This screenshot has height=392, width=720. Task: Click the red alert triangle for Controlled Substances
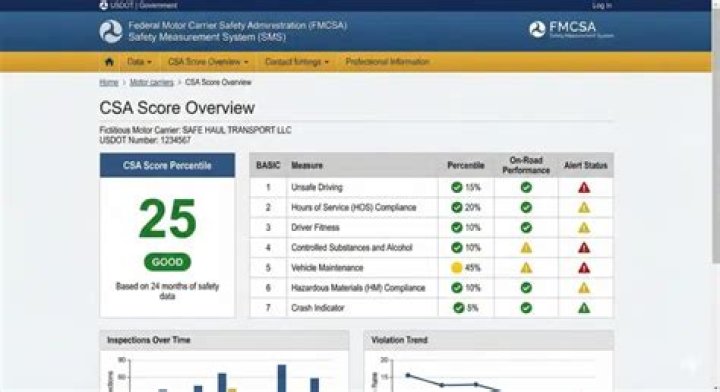[584, 248]
